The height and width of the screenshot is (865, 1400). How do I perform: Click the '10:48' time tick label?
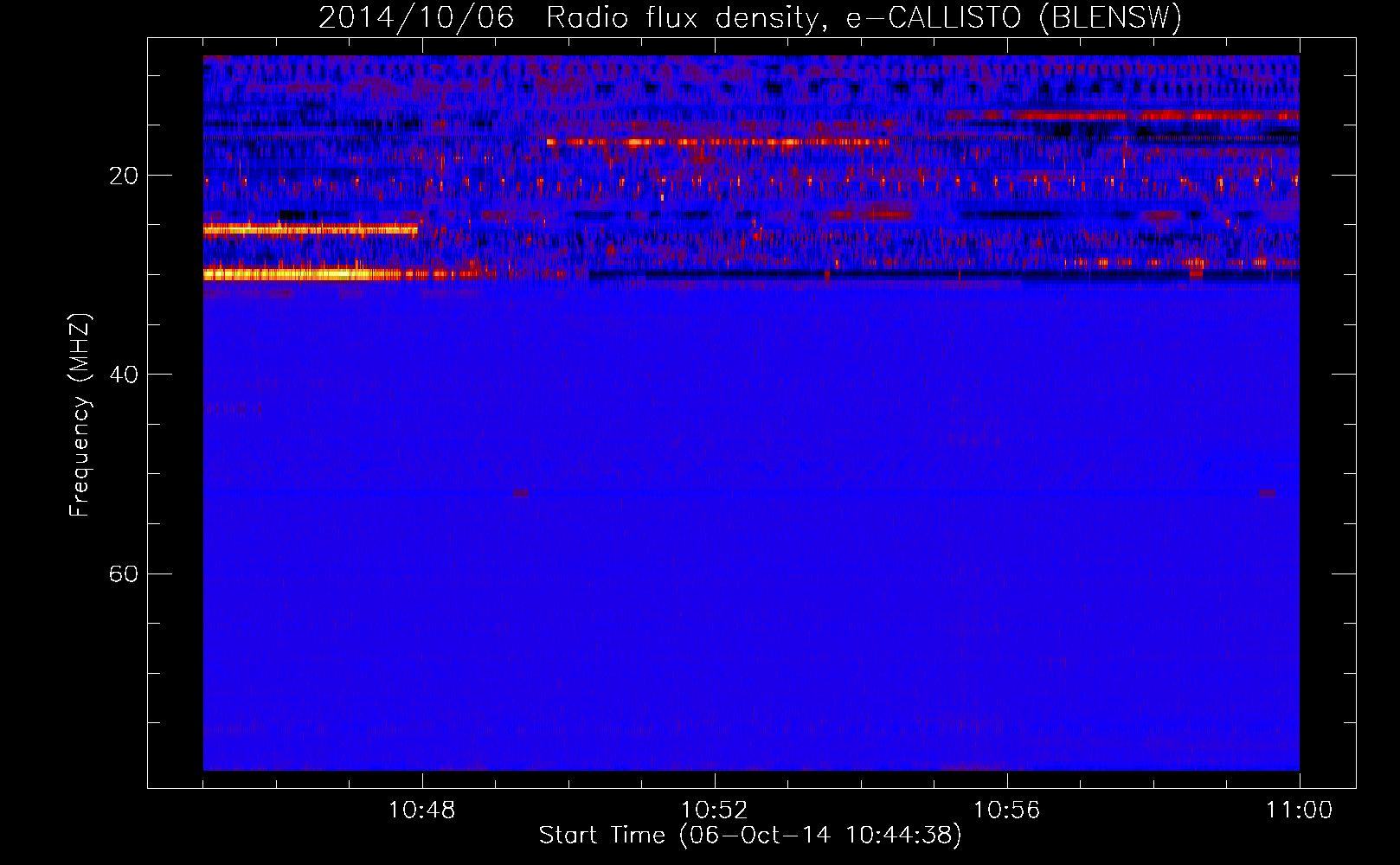pos(422,811)
